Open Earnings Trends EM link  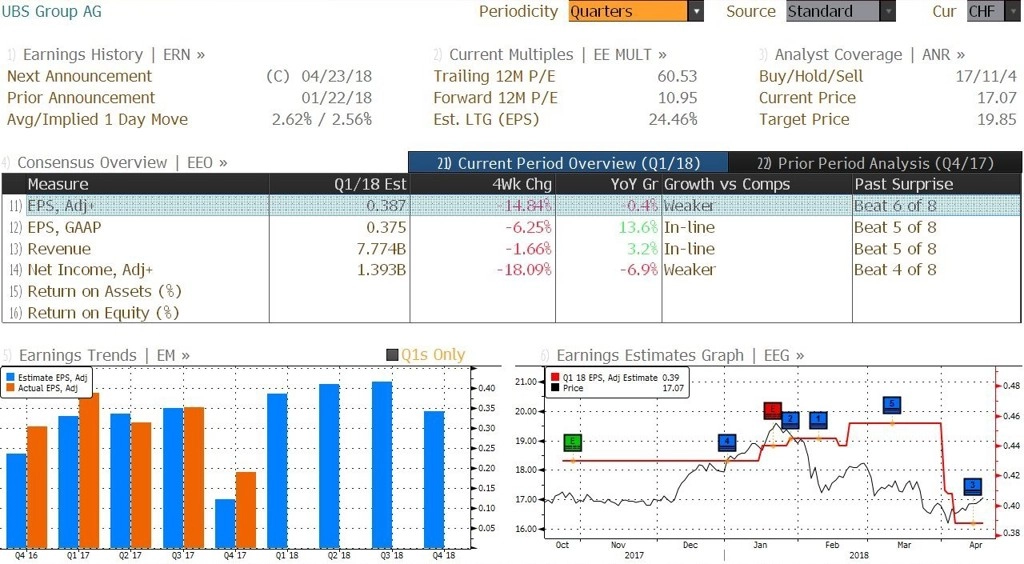pyautogui.click(x=104, y=356)
